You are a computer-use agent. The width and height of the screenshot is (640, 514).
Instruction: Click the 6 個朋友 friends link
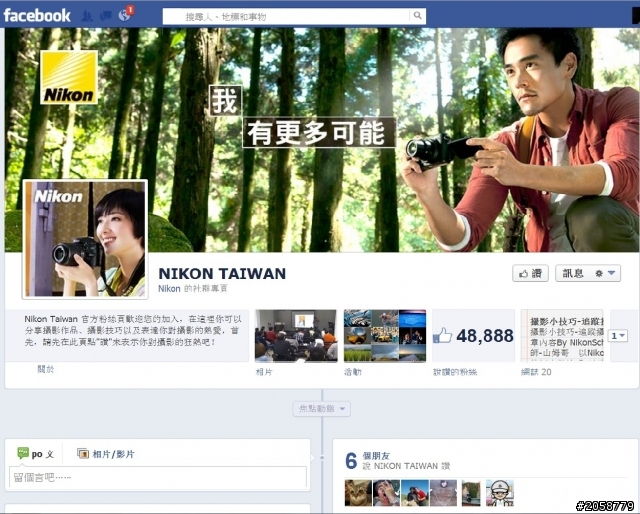(376, 456)
